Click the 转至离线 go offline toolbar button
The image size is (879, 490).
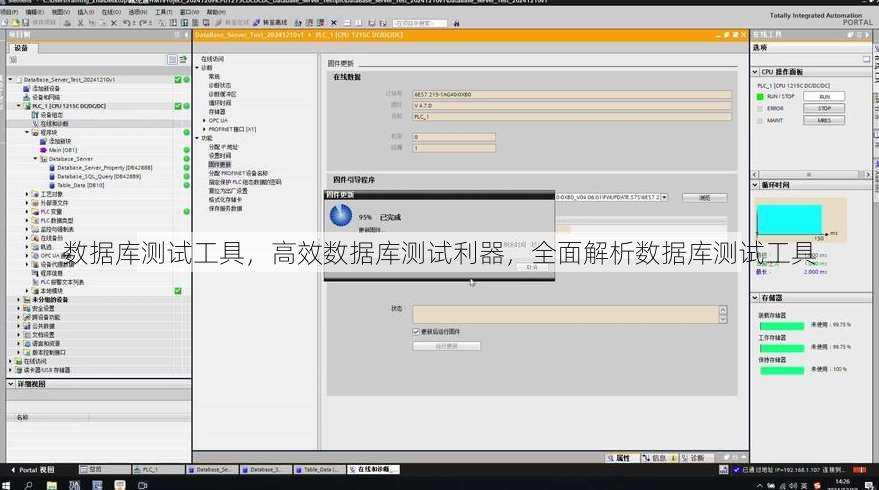270,23
